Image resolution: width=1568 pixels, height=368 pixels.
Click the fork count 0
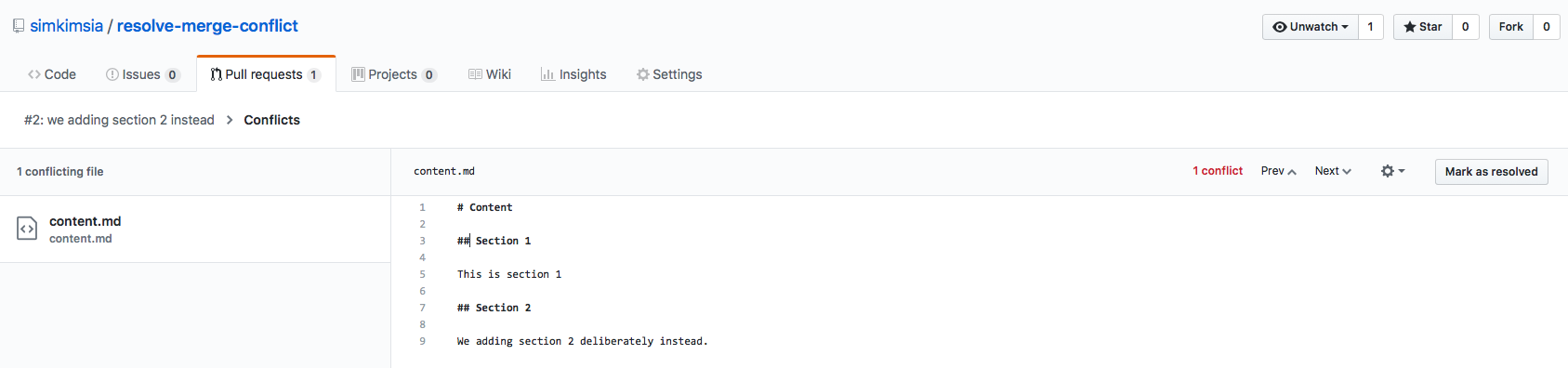(1547, 27)
